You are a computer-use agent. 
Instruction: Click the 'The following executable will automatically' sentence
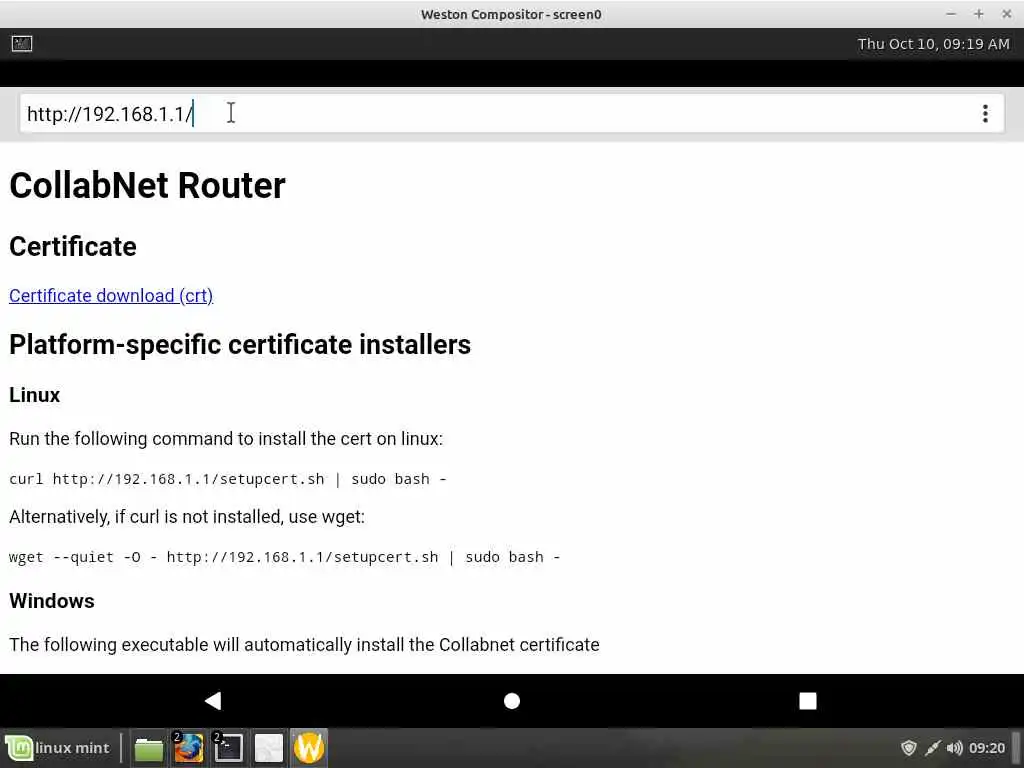(304, 645)
